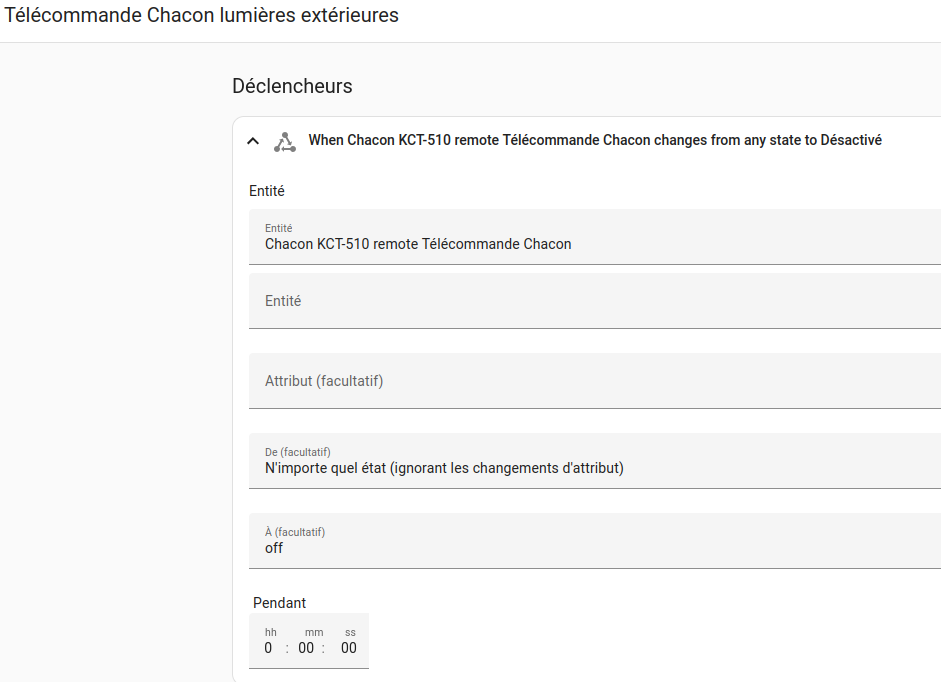Click the small 'hh' label
Screen dimensions: 941x682
coord(271,632)
